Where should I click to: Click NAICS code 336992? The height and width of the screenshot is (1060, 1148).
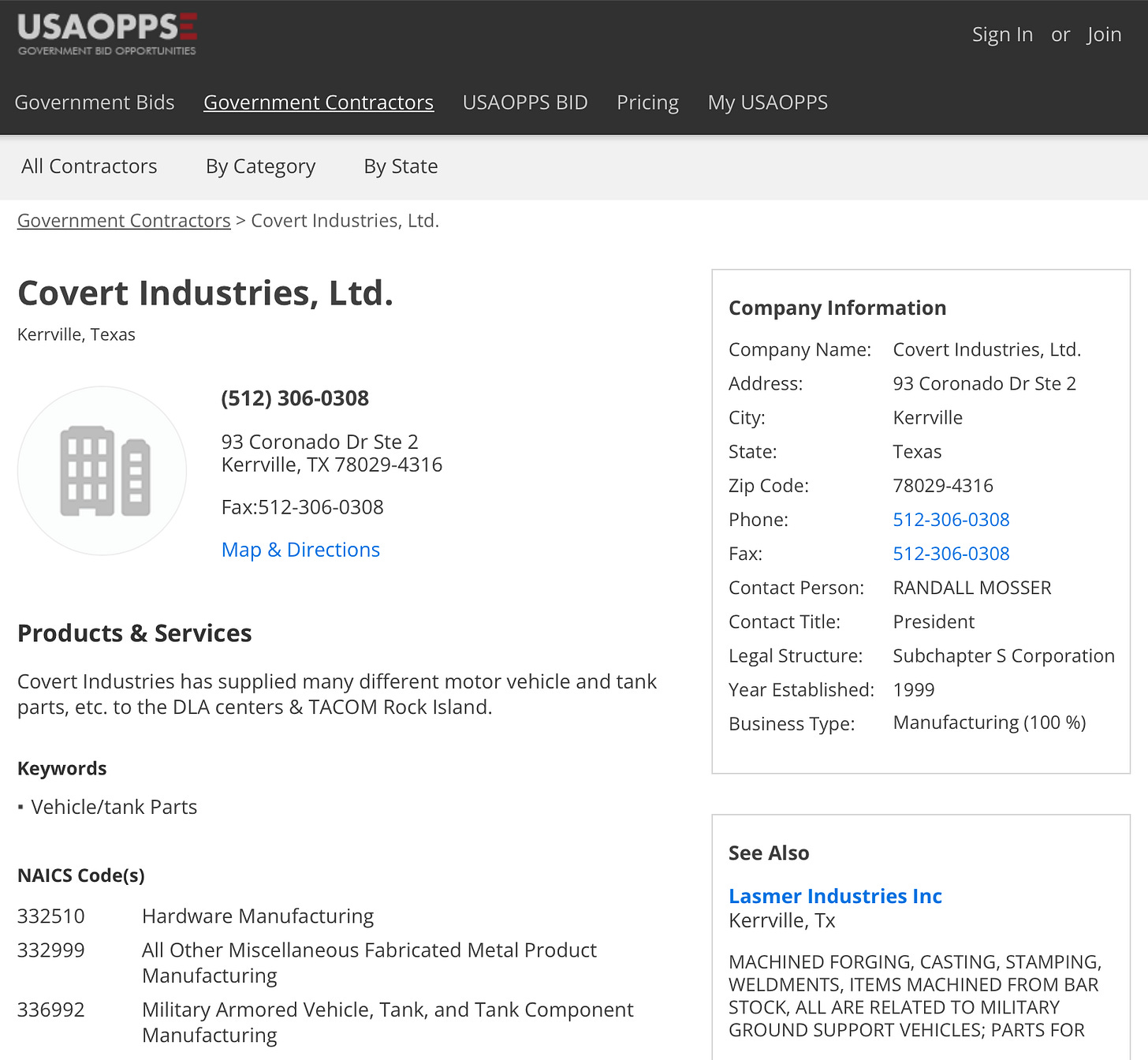[51, 1010]
